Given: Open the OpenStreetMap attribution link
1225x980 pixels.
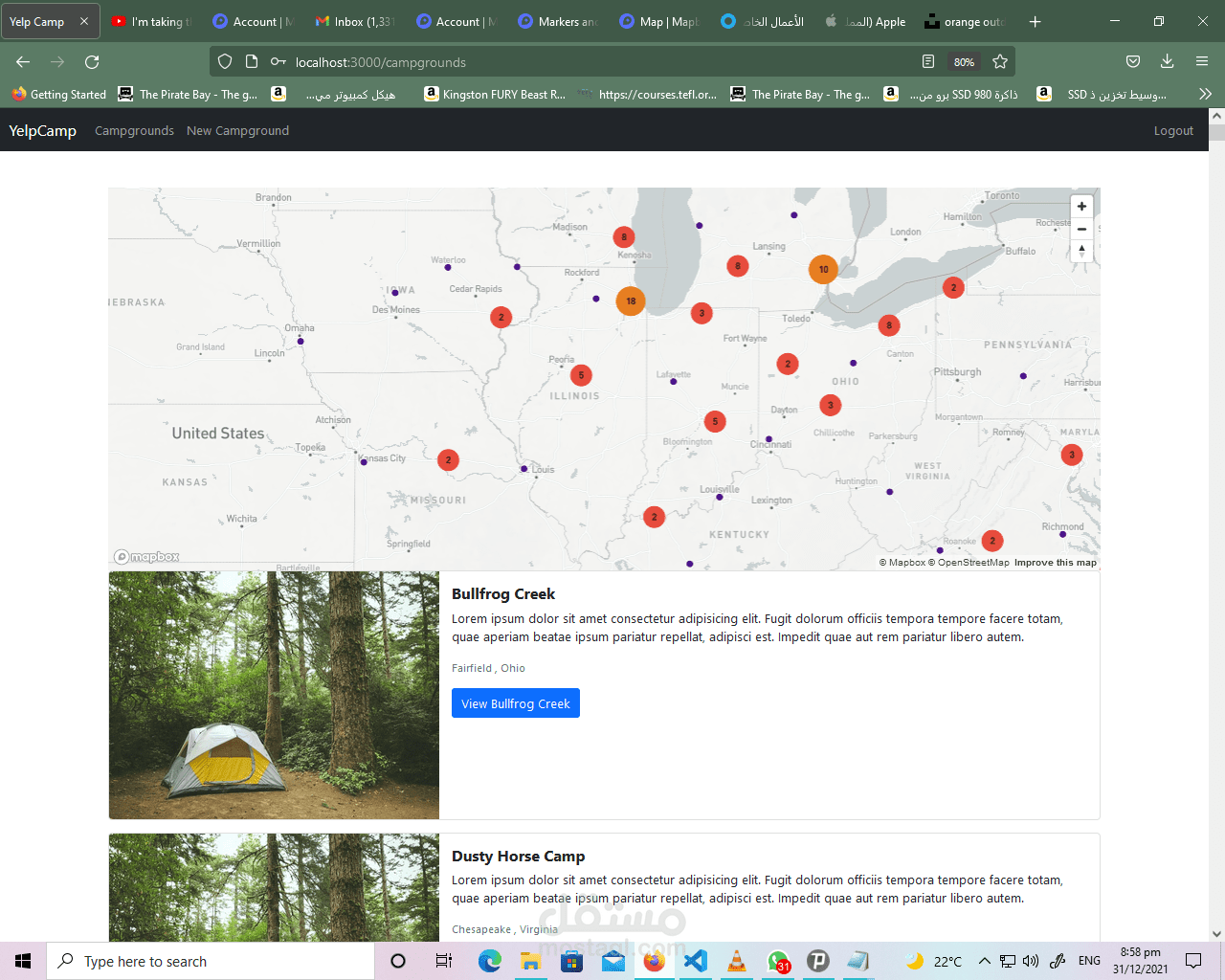Looking at the screenshot, I should pos(969,563).
